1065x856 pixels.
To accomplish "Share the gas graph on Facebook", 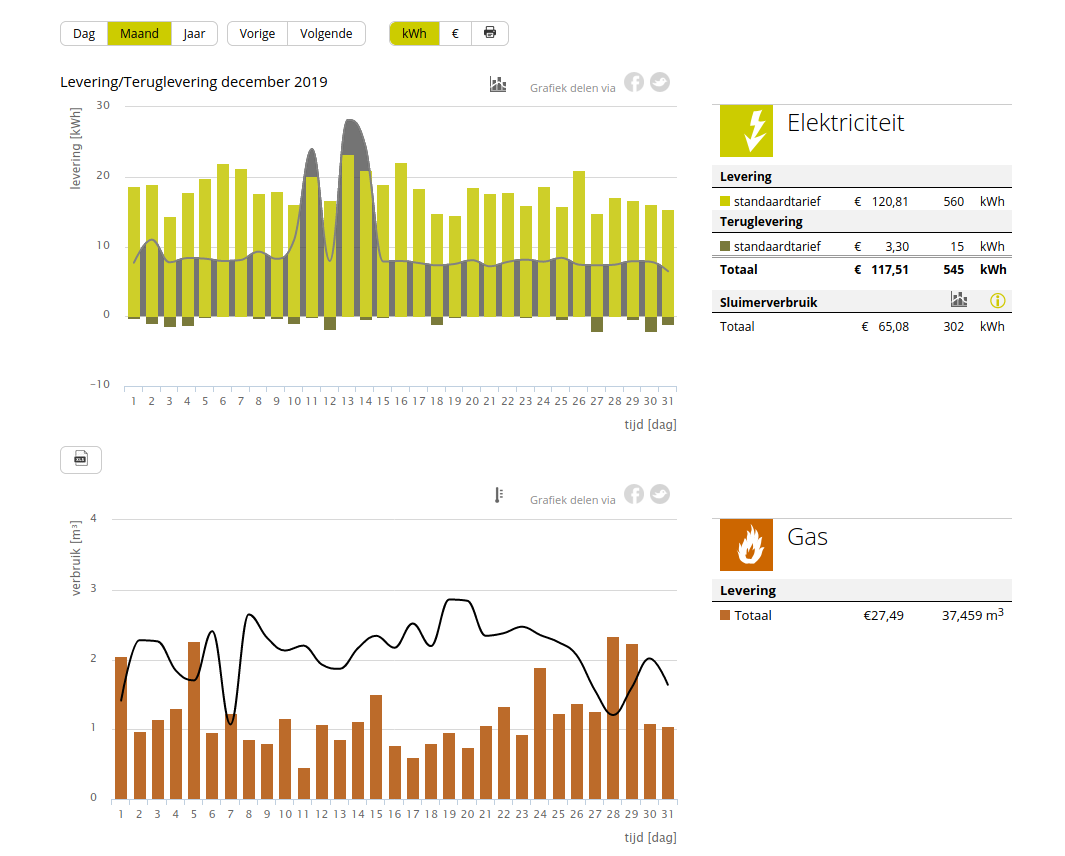I will (x=634, y=494).
